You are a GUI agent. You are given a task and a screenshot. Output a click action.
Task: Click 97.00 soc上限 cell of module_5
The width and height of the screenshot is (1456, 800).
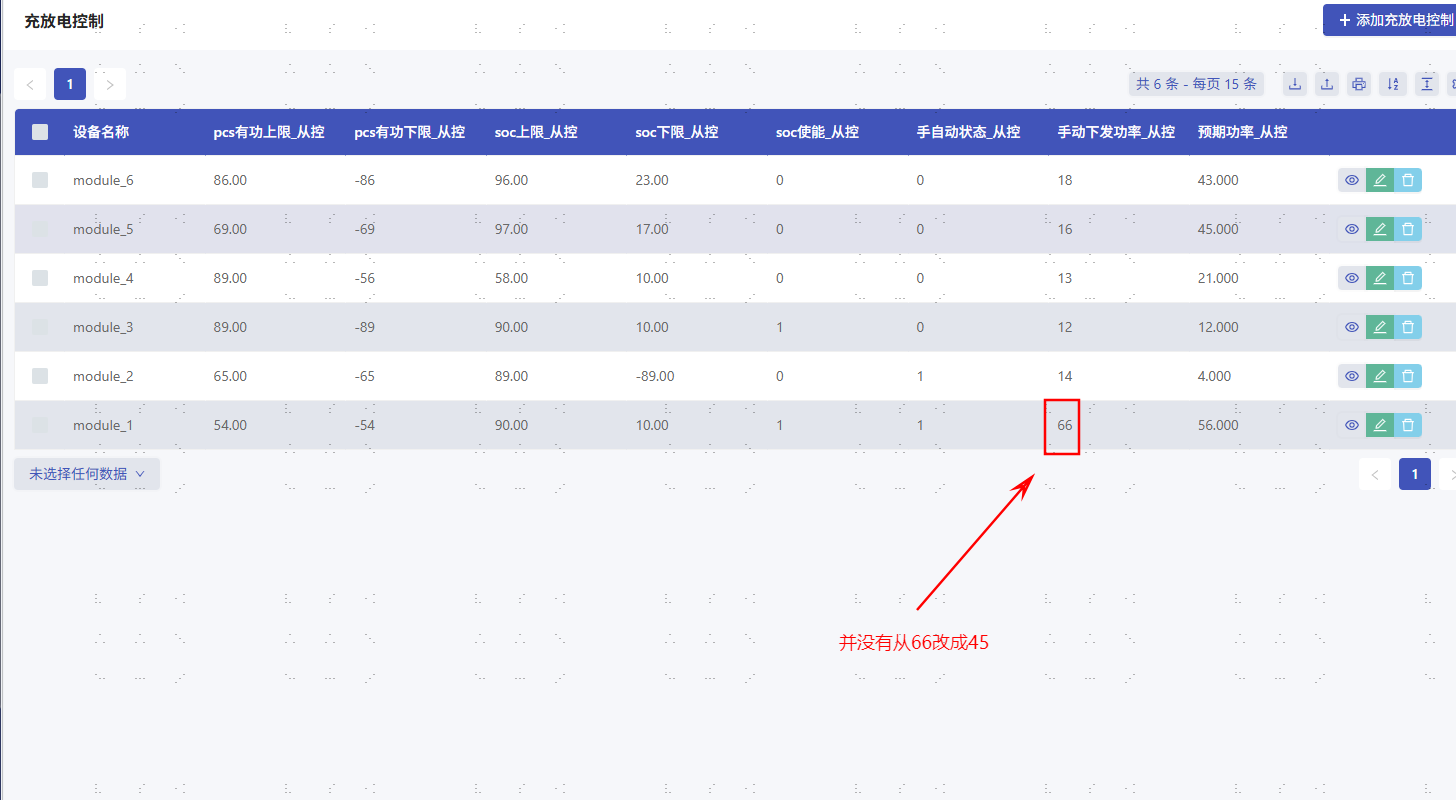511,229
